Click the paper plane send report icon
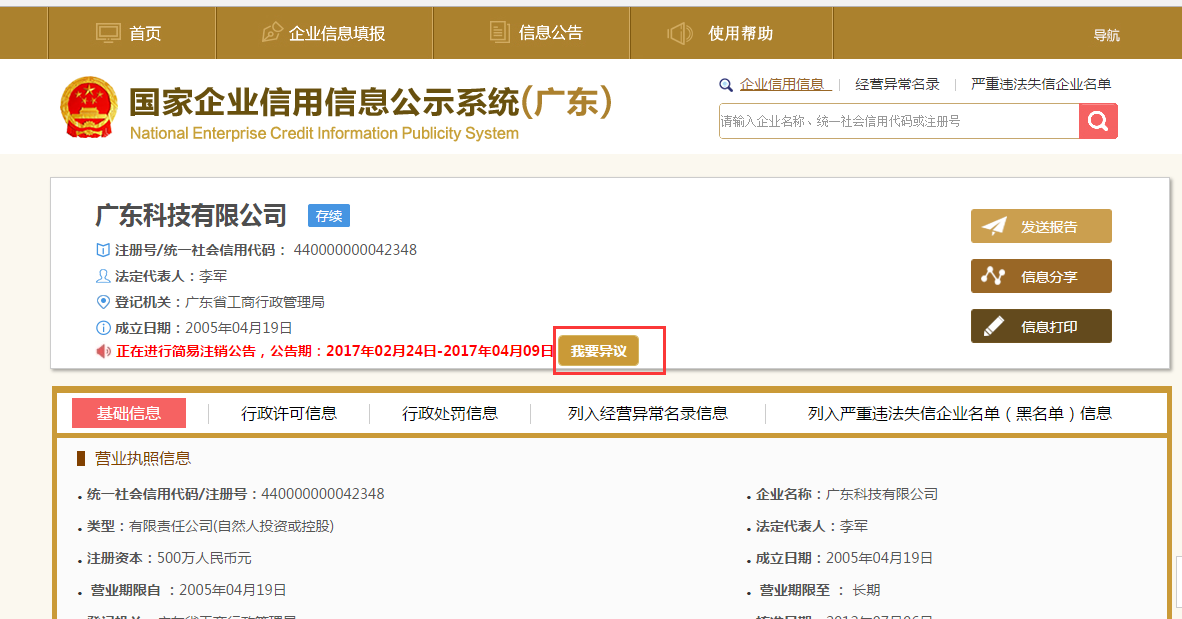This screenshot has width=1182, height=619. 994,226
